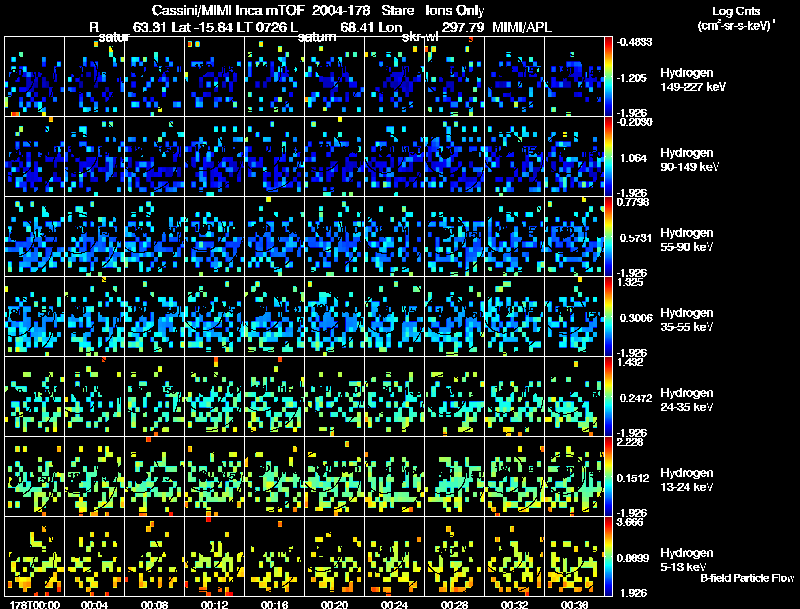Image resolution: width=800 pixels, height=609 pixels.
Task: Click the -0.4893 colorbar maximum value
Action: click(634, 42)
